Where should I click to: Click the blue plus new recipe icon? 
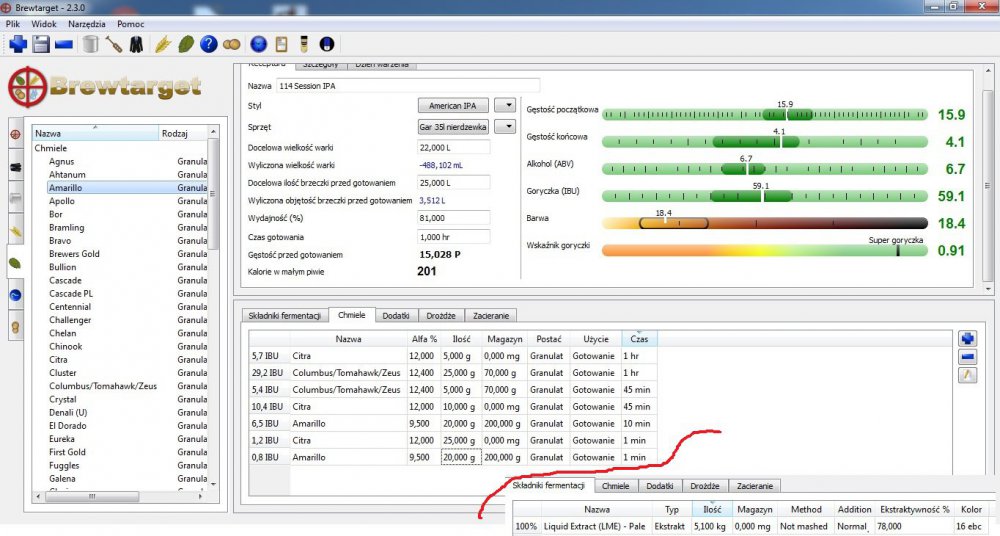pyautogui.click(x=17, y=44)
